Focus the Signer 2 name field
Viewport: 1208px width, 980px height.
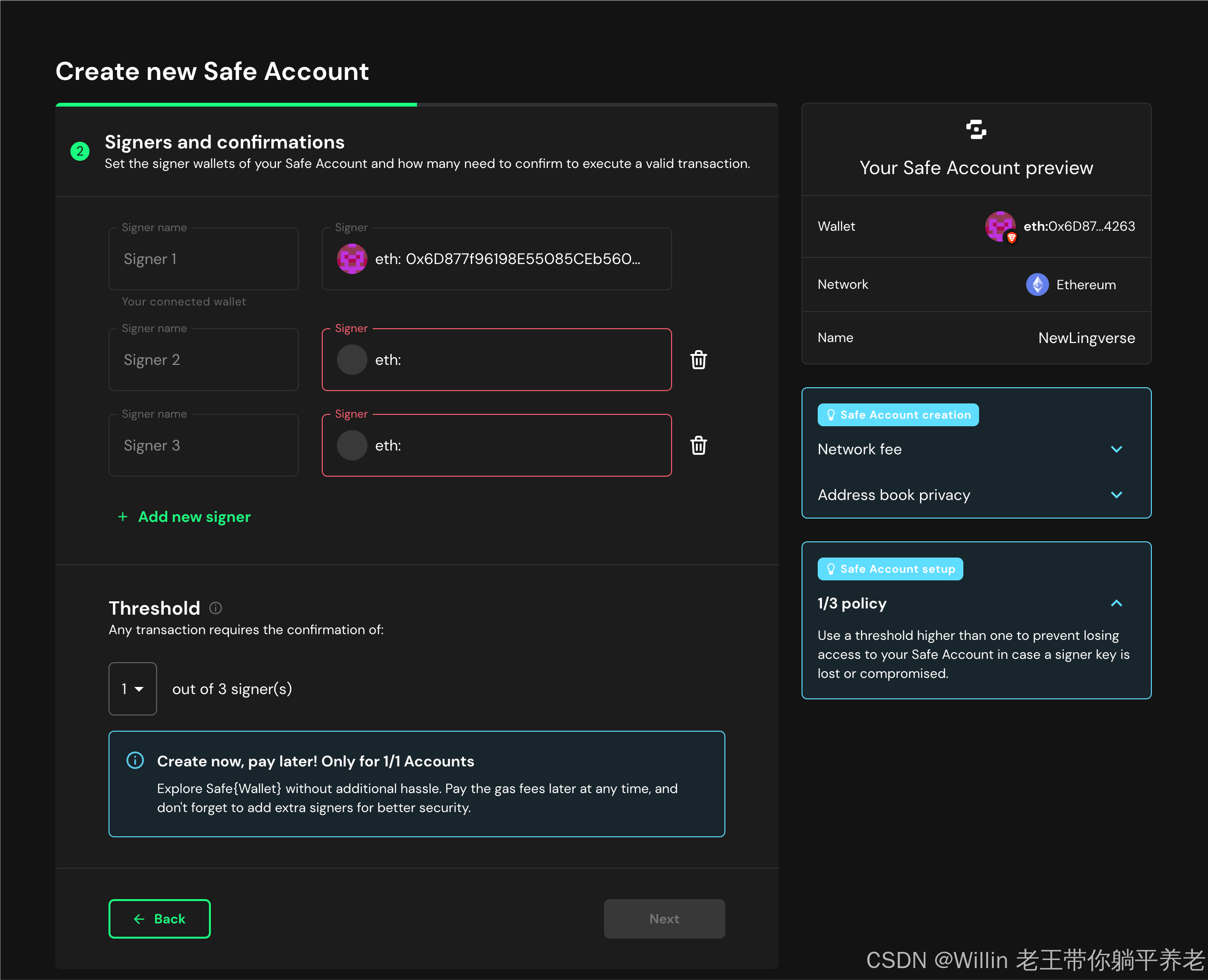click(x=203, y=360)
